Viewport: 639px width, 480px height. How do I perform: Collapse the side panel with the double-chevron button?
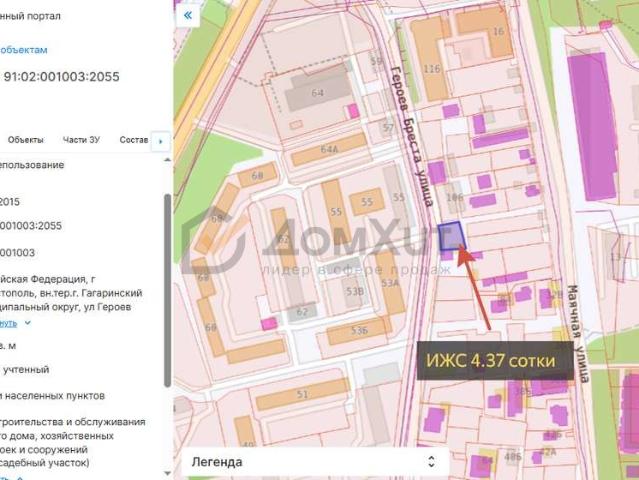pyautogui.click(x=187, y=15)
